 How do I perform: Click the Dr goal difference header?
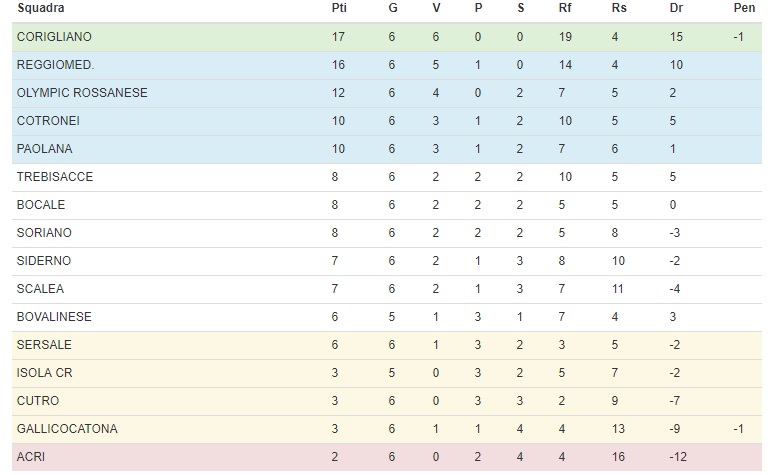(x=676, y=8)
